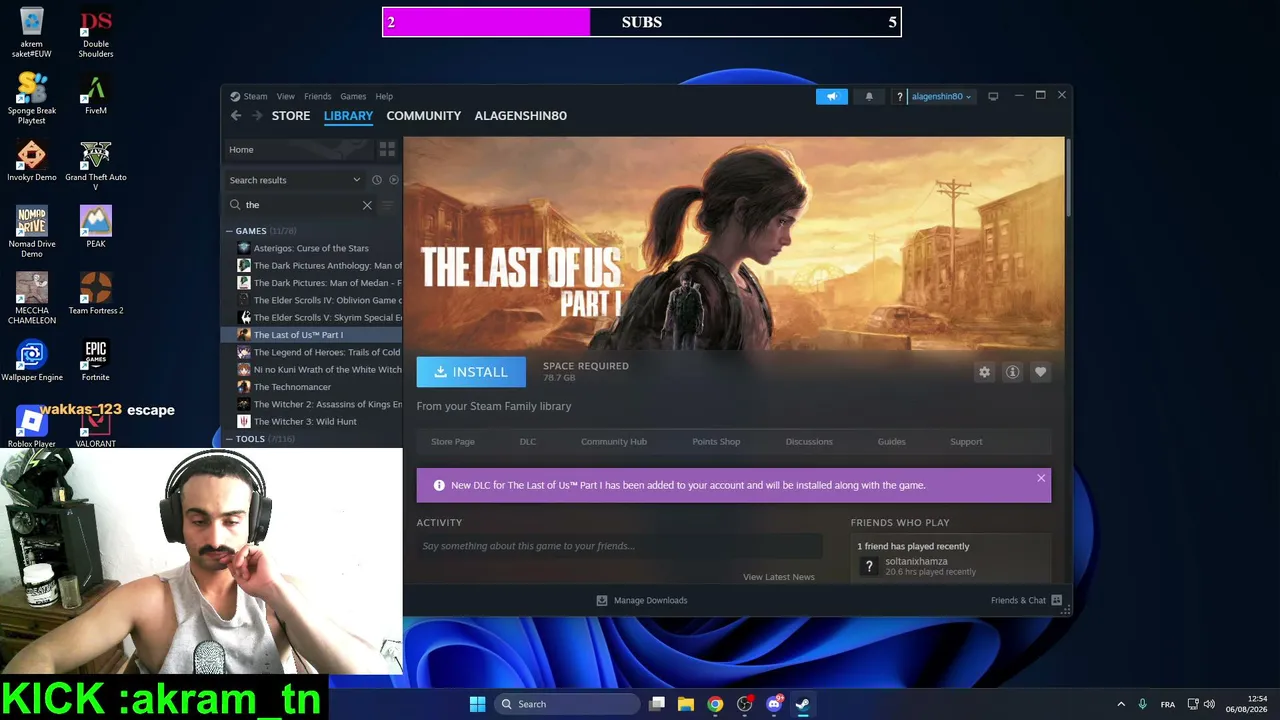1280x720 pixels.
Task: Open Discord from the taskbar
Action: [774, 704]
